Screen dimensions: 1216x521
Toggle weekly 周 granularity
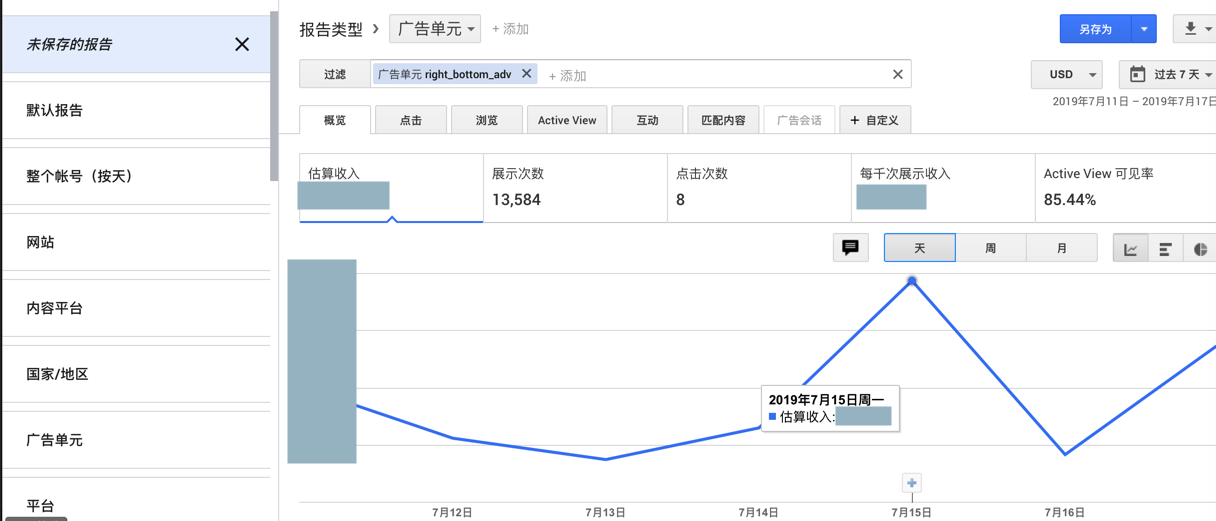pos(990,248)
